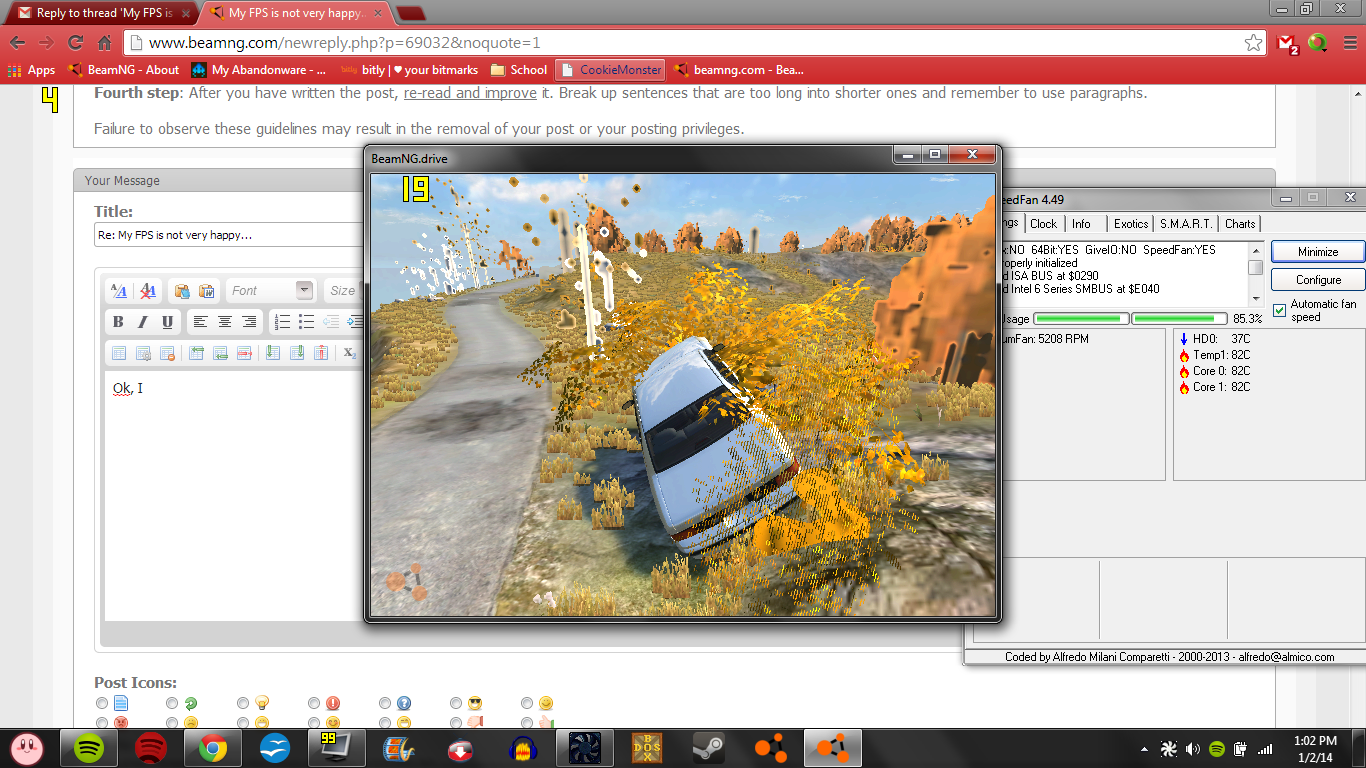The image size is (1366, 768).
Task: Open the Chrome menu hamburger icon
Action: point(1348,43)
